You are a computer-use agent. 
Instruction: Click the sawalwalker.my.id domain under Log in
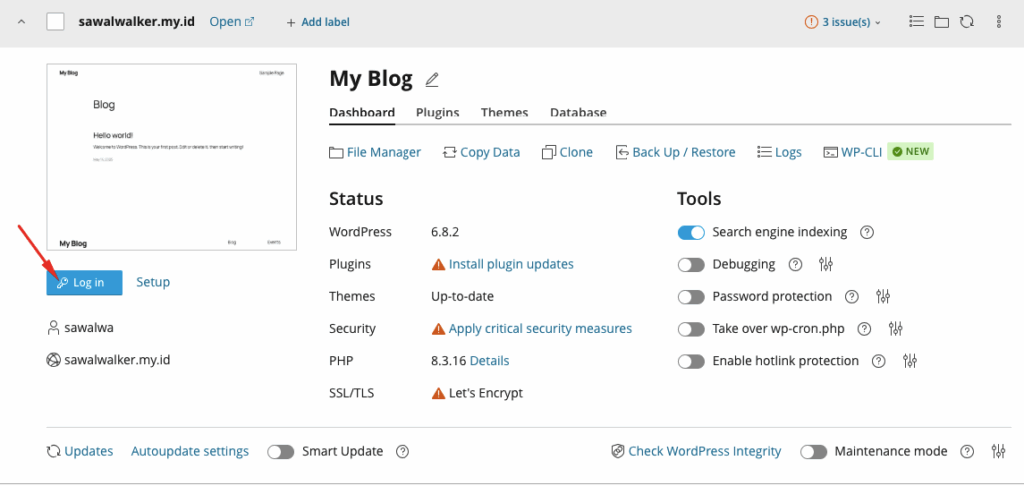[117, 360]
